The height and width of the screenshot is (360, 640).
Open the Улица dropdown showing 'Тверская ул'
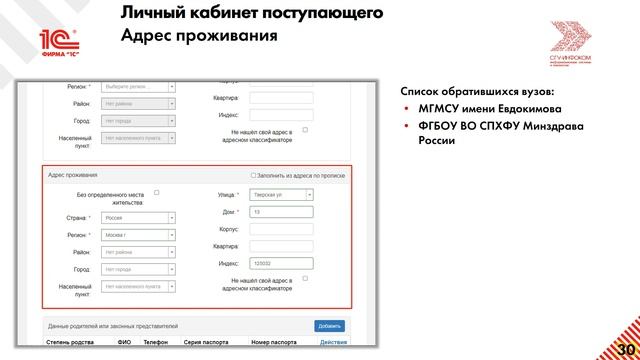pos(281,195)
